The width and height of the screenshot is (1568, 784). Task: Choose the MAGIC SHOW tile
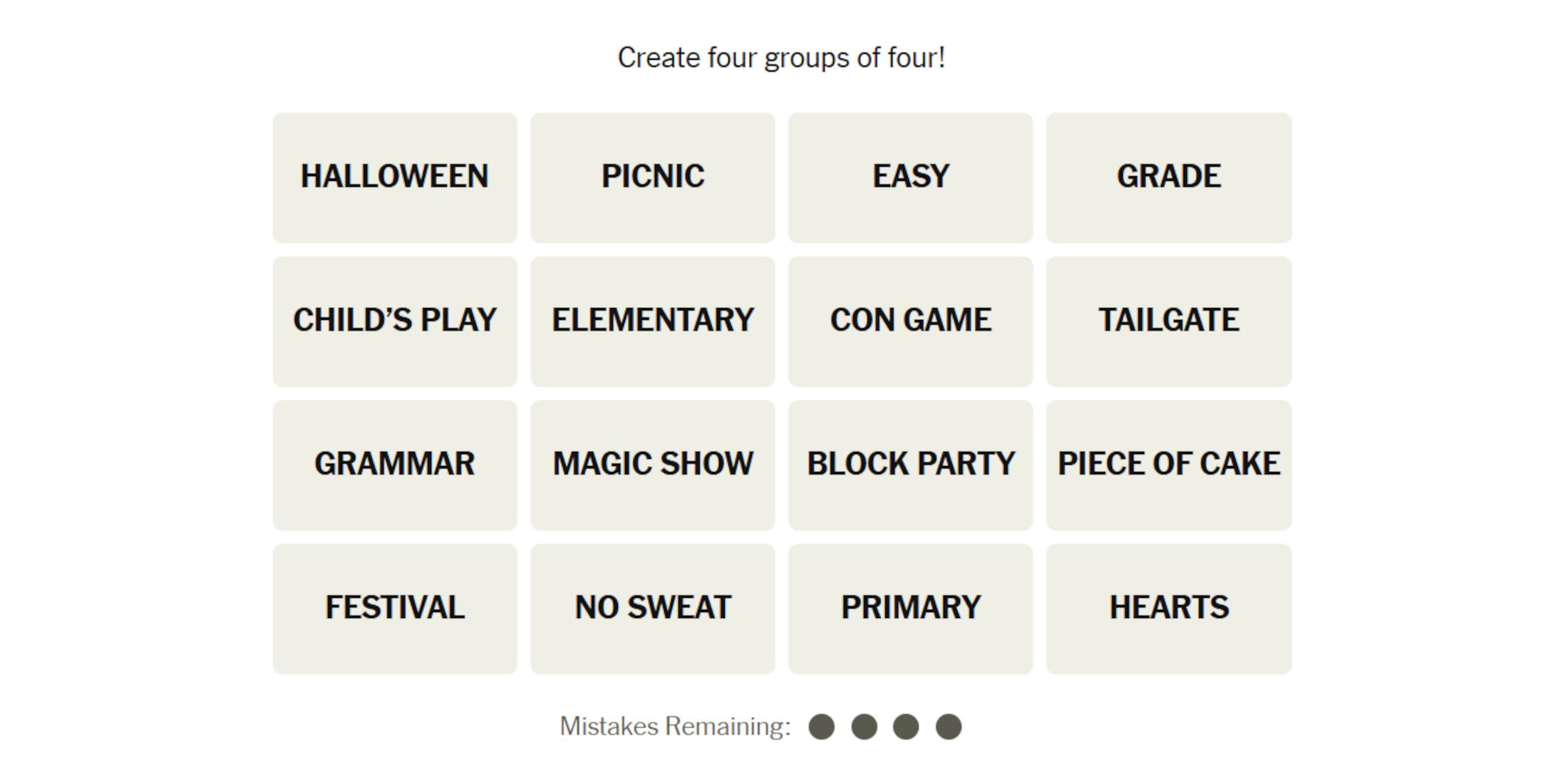point(653,465)
